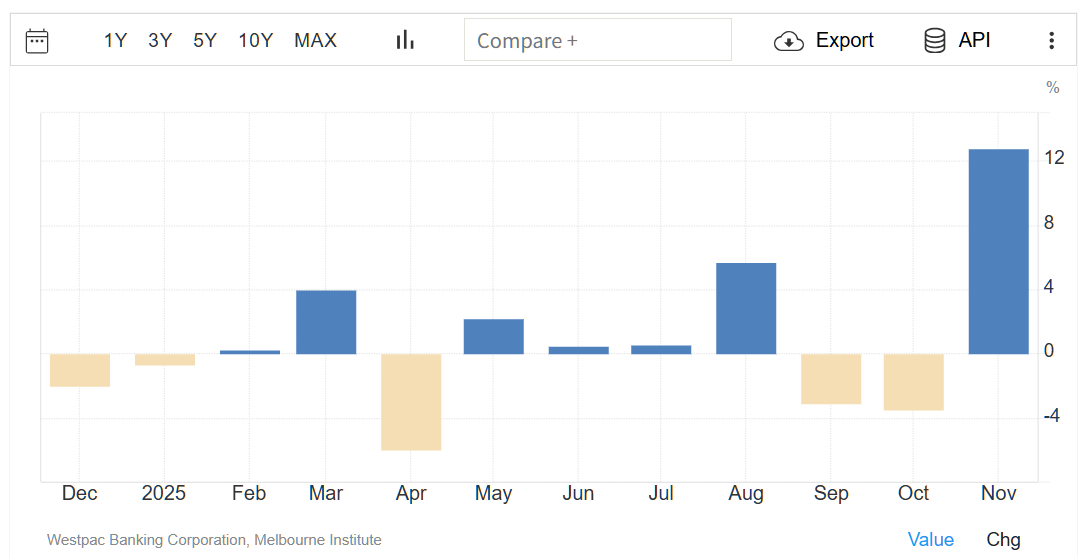The height and width of the screenshot is (558, 1089).
Task: Select the MAX time range
Action: 315,41
